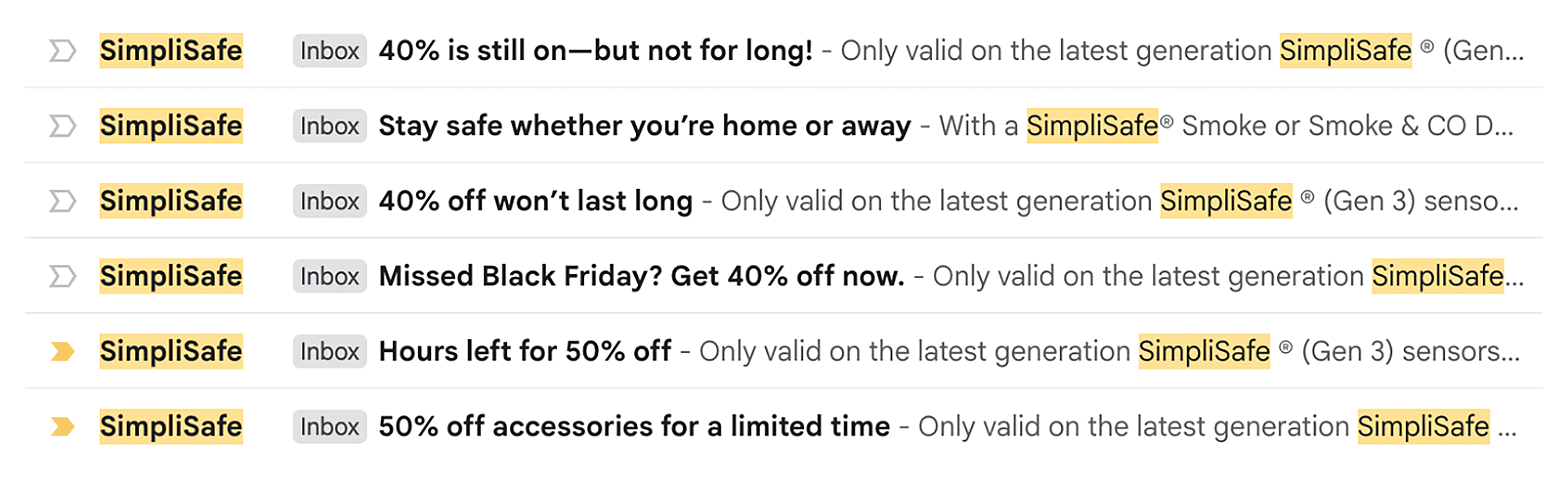Open the "Hours left for 50% off" email

526,351
